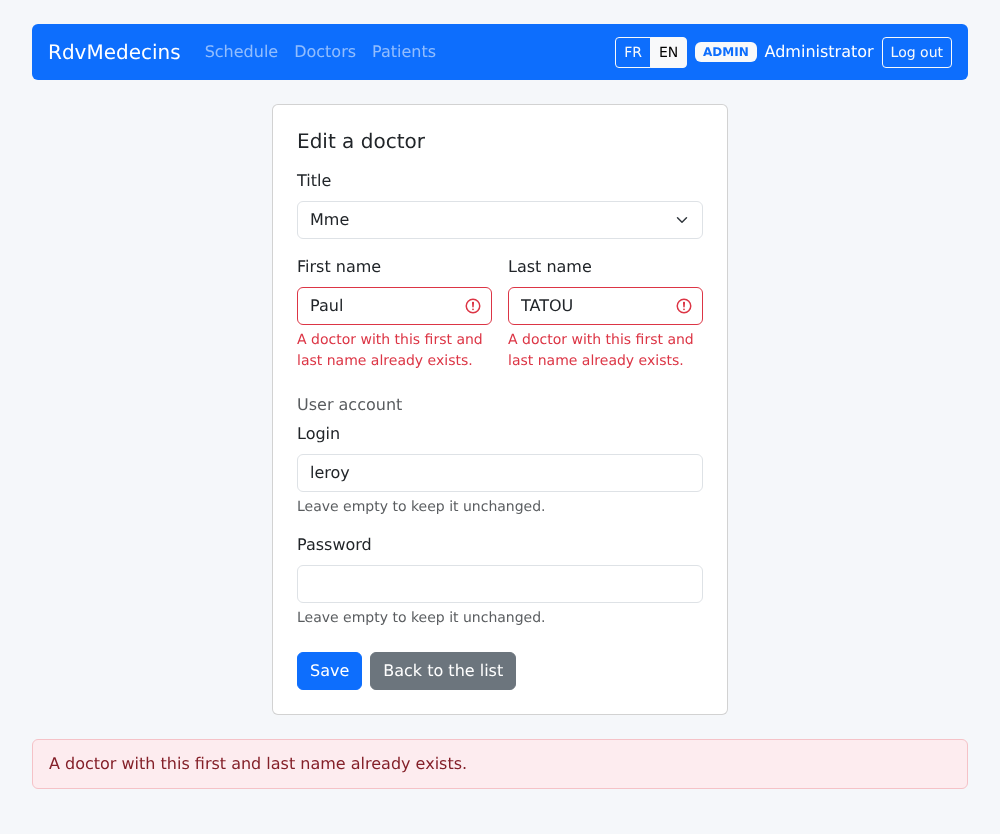Click Back to the list button
This screenshot has width=1000, height=834.
pos(443,671)
